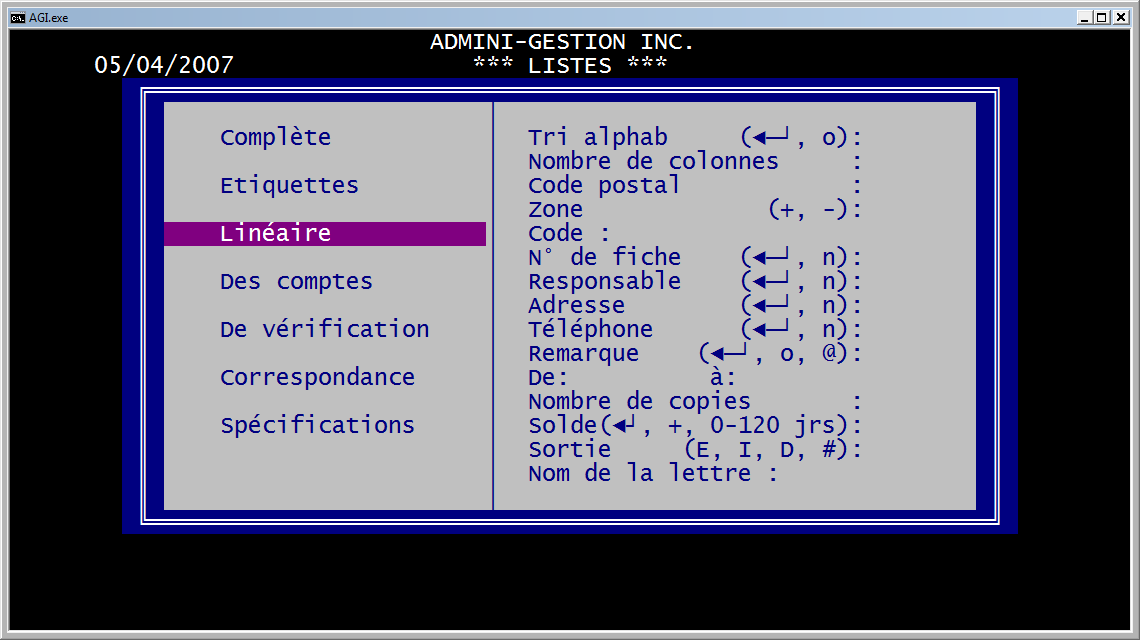Choose the Correspondance menu entry

(x=317, y=377)
